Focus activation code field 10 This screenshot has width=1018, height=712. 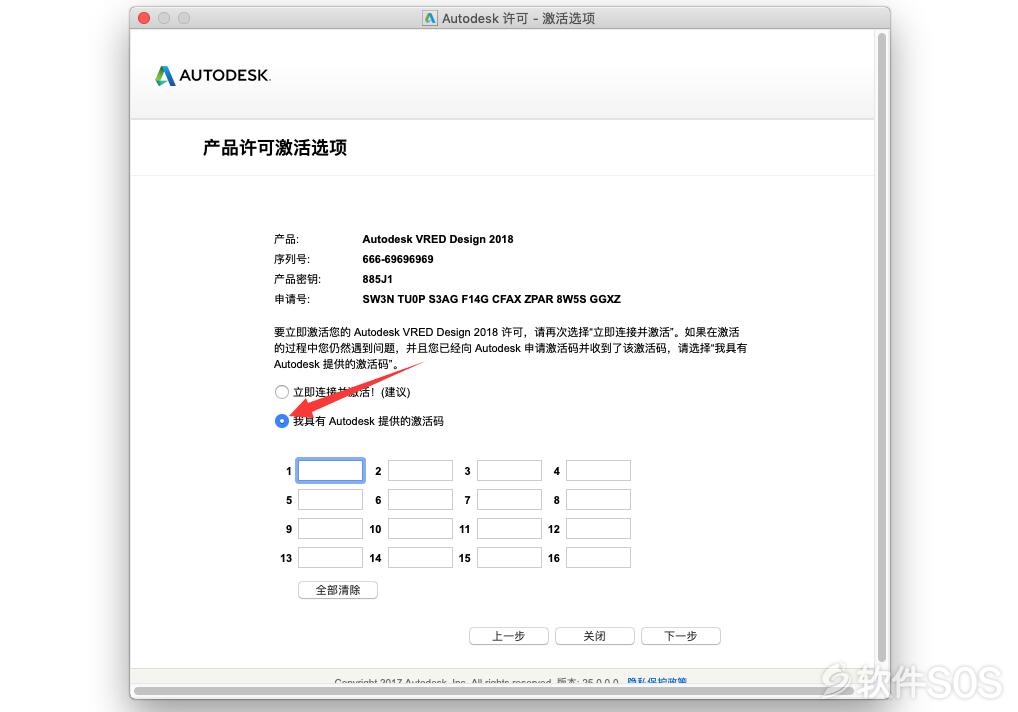click(x=420, y=529)
